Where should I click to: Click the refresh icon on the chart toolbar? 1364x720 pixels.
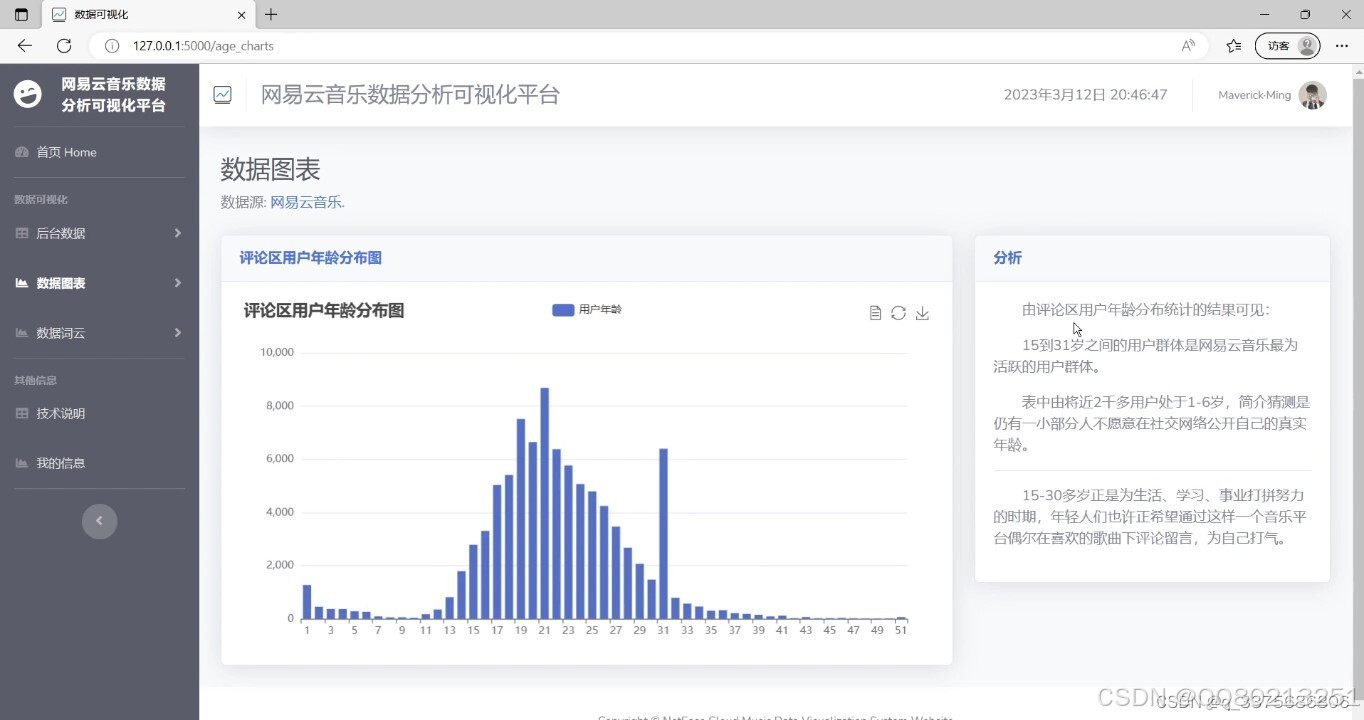tap(898, 313)
